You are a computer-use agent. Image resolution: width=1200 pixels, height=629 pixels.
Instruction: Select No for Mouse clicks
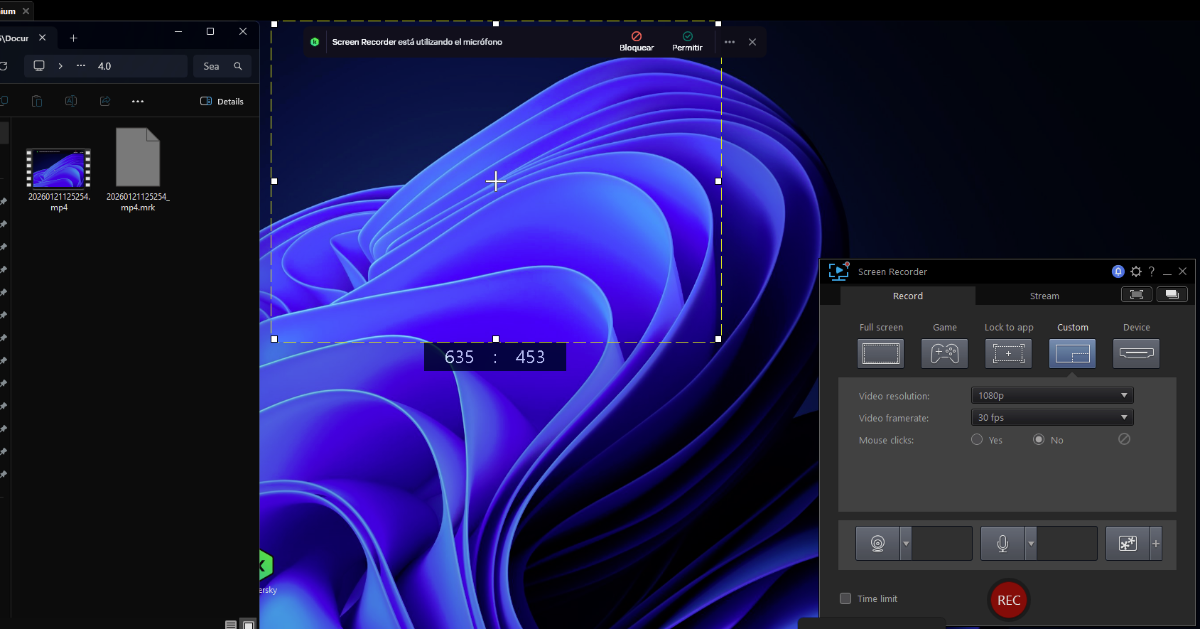[x=1038, y=440]
